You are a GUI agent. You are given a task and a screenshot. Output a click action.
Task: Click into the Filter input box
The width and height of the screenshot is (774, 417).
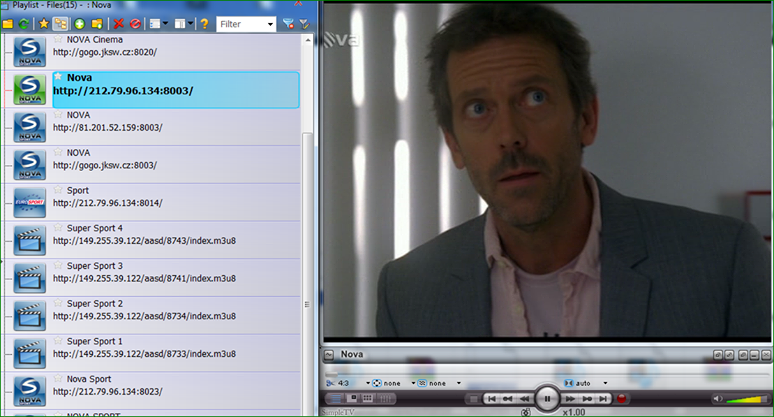pos(241,24)
